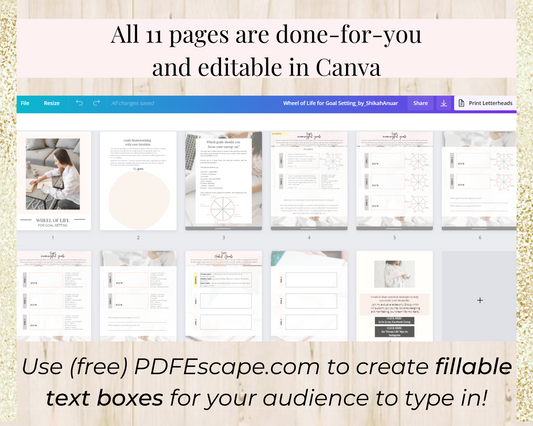
Task: Click the undo arrow icon
Action: point(79,103)
